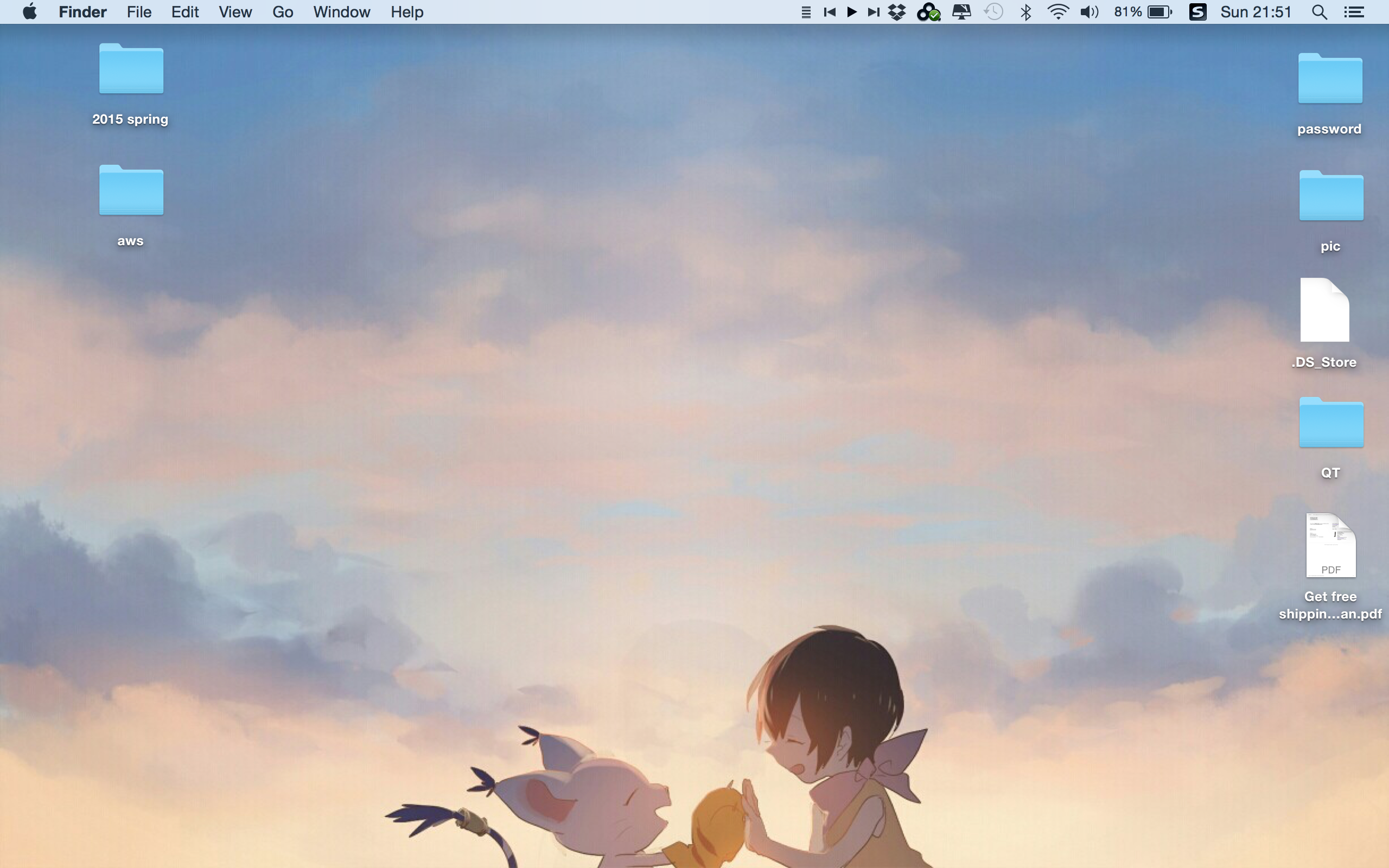
Task: Select the Get free shipping PDF file
Action: (1331, 545)
